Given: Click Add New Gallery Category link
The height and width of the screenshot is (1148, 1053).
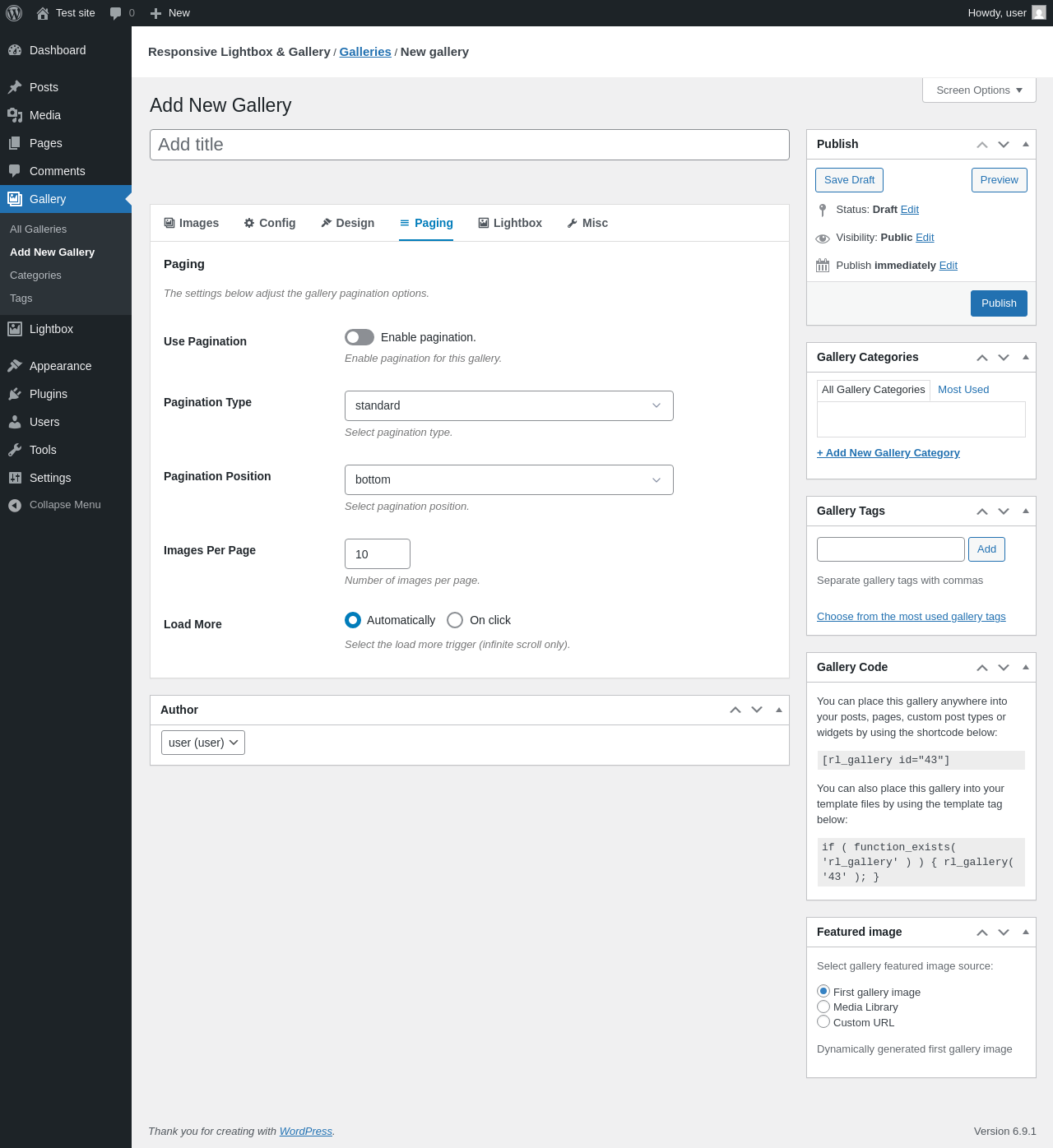Looking at the screenshot, I should pyautogui.click(x=888, y=453).
